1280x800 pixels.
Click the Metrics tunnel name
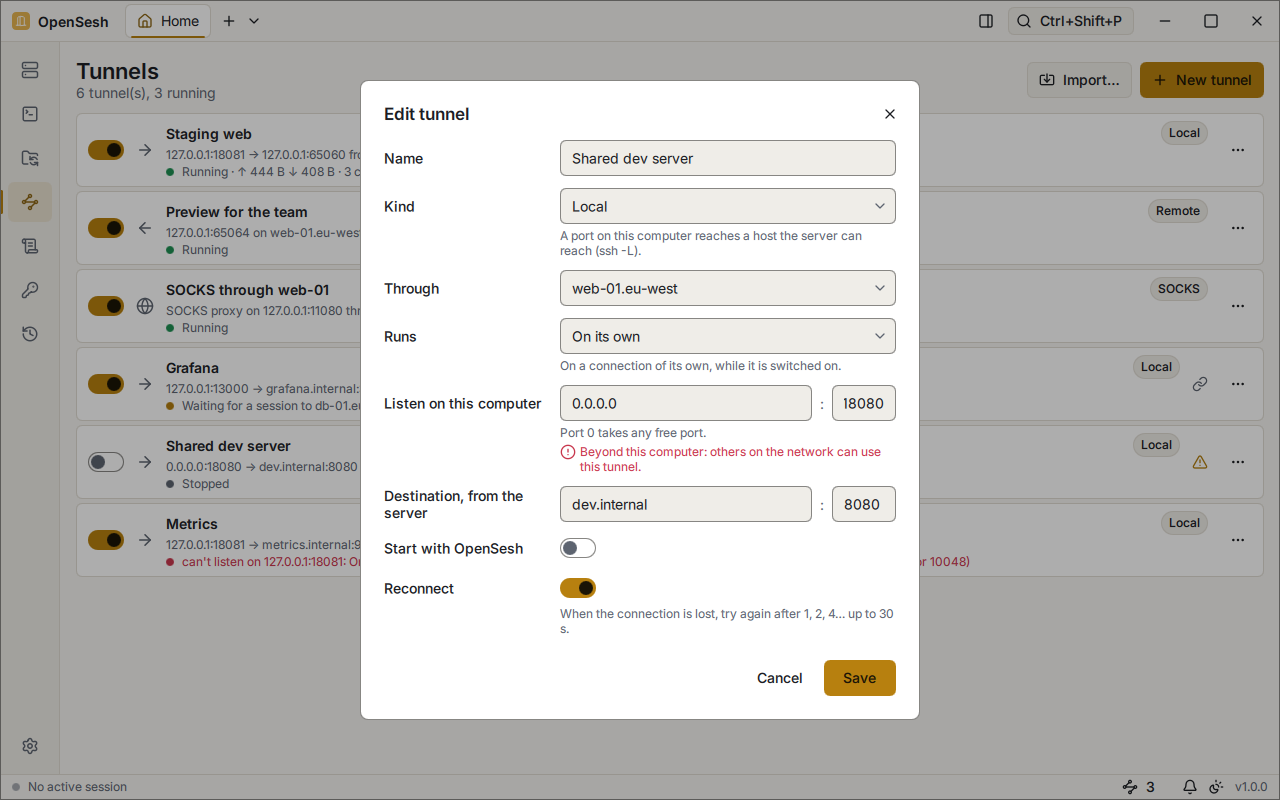coord(192,524)
